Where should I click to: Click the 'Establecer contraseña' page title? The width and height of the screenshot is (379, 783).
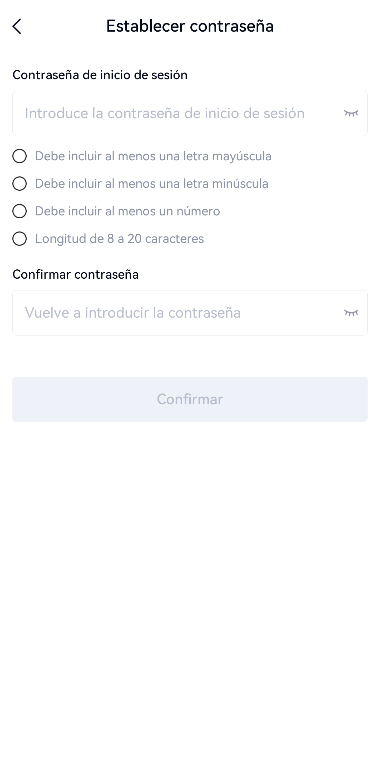click(x=190, y=26)
